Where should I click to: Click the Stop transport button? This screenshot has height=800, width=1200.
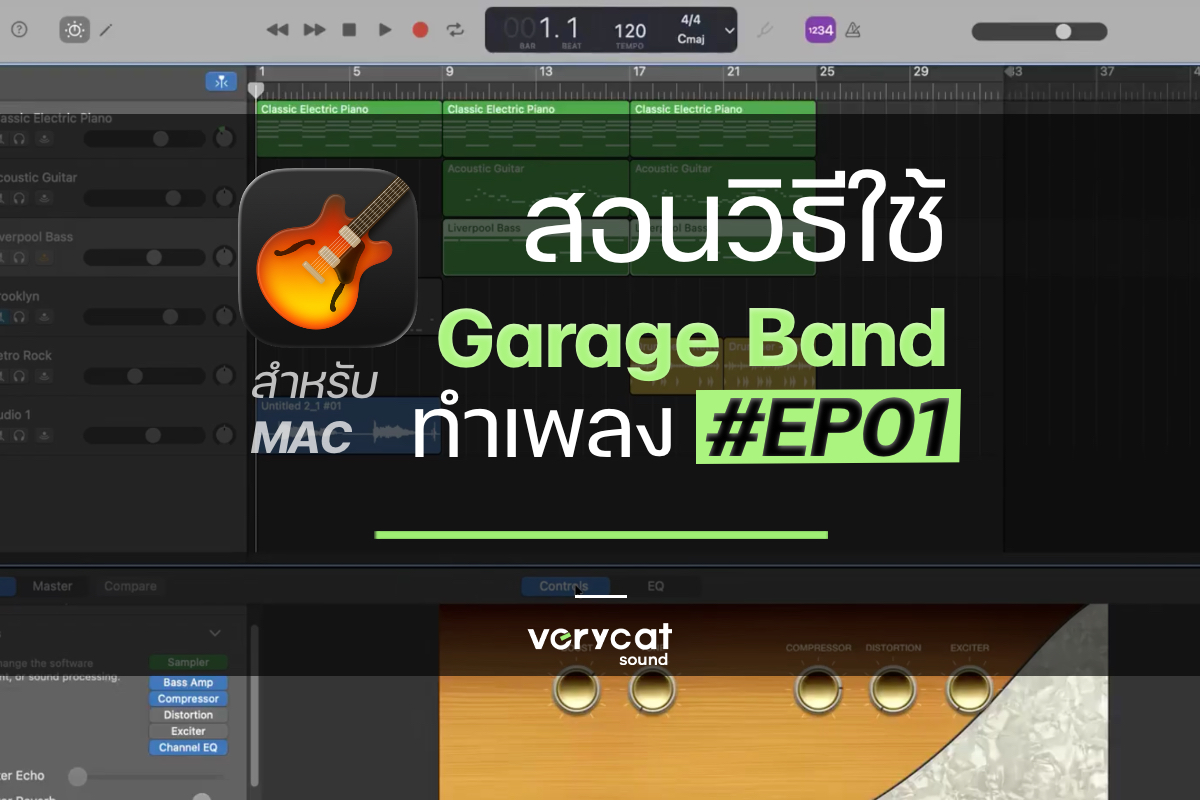(349, 30)
